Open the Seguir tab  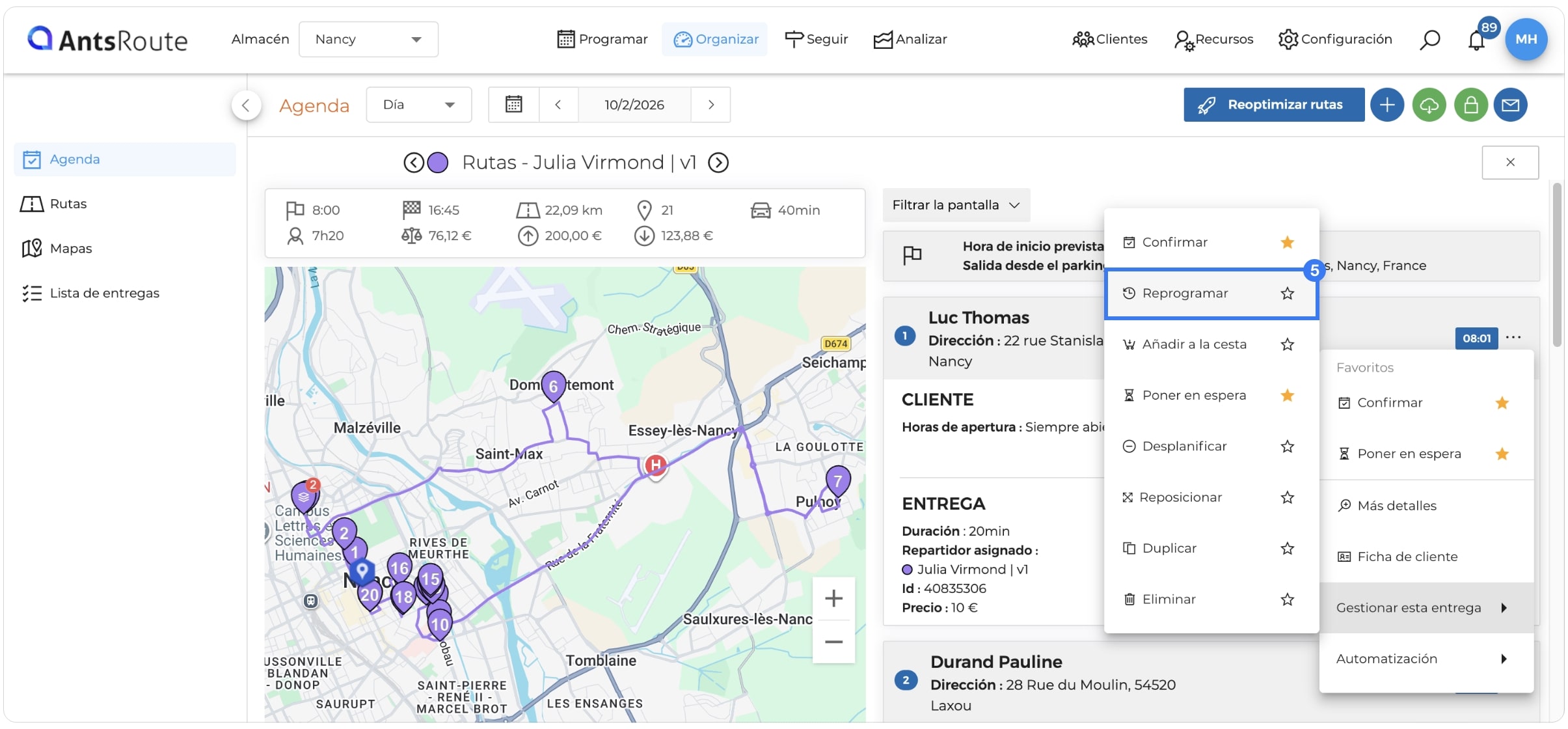click(816, 39)
